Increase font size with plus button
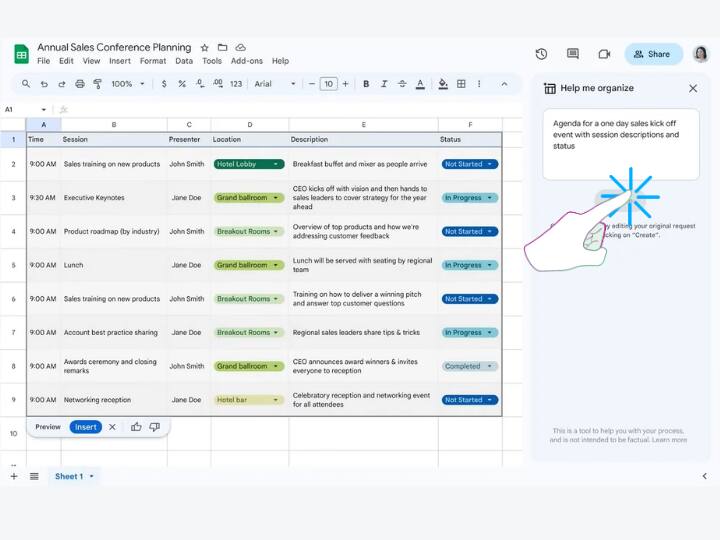Screen dimensions: 720x540 coord(345,84)
